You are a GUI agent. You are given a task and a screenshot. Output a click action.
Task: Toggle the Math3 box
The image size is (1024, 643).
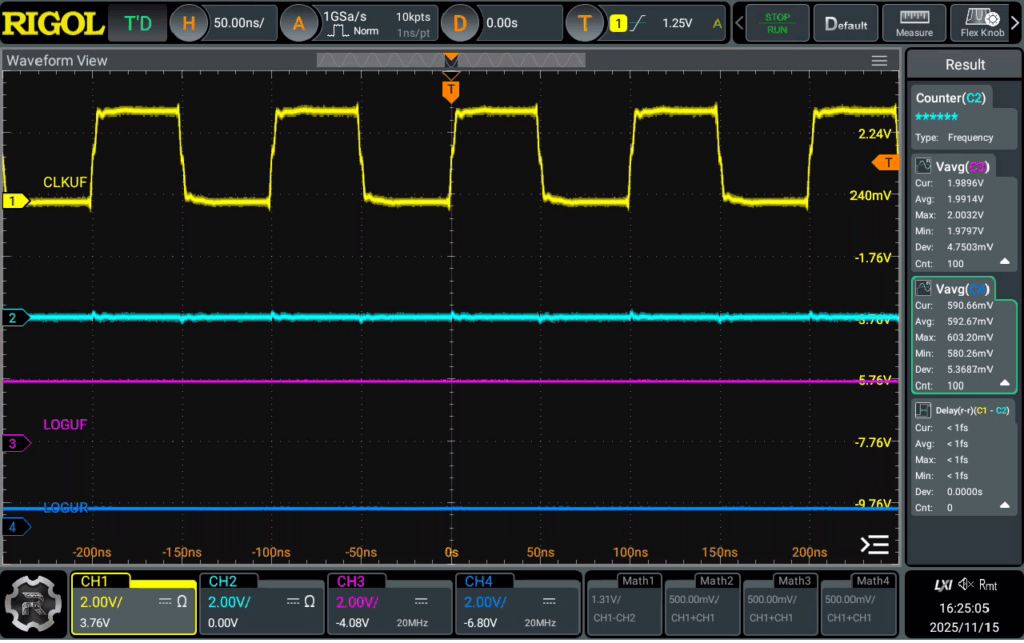pyautogui.click(x=780, y=604)
